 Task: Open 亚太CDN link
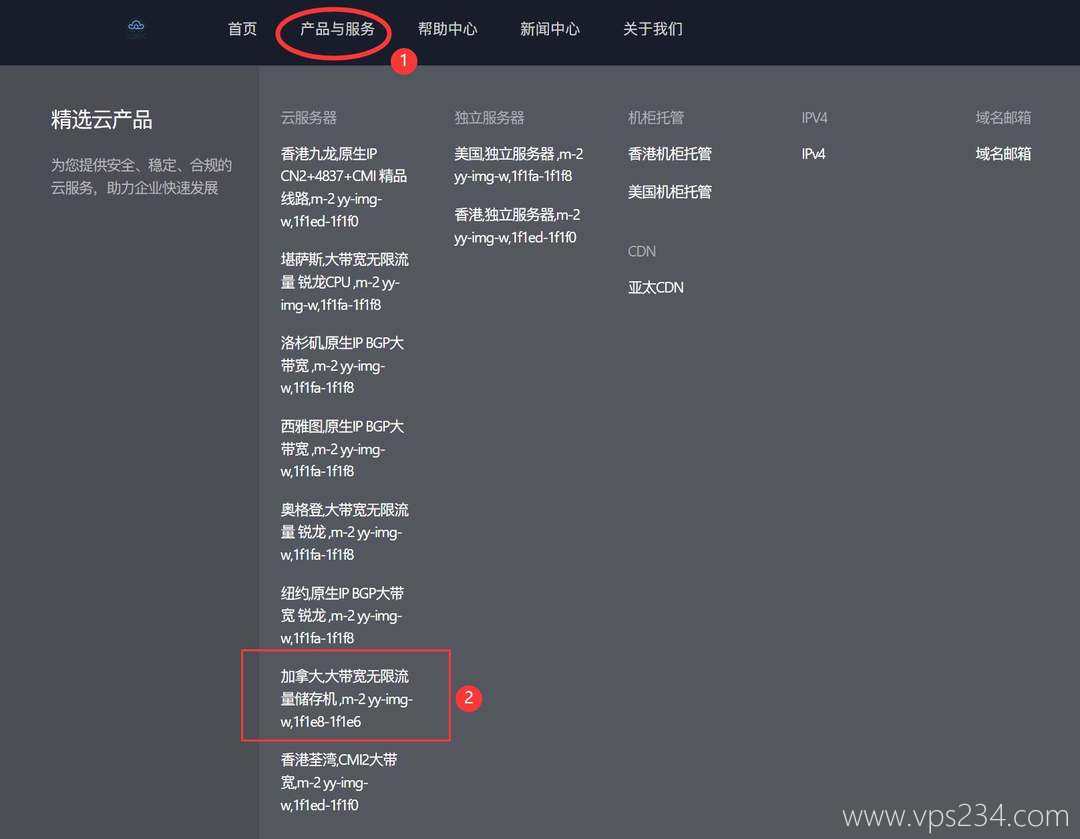pos(656,287)
